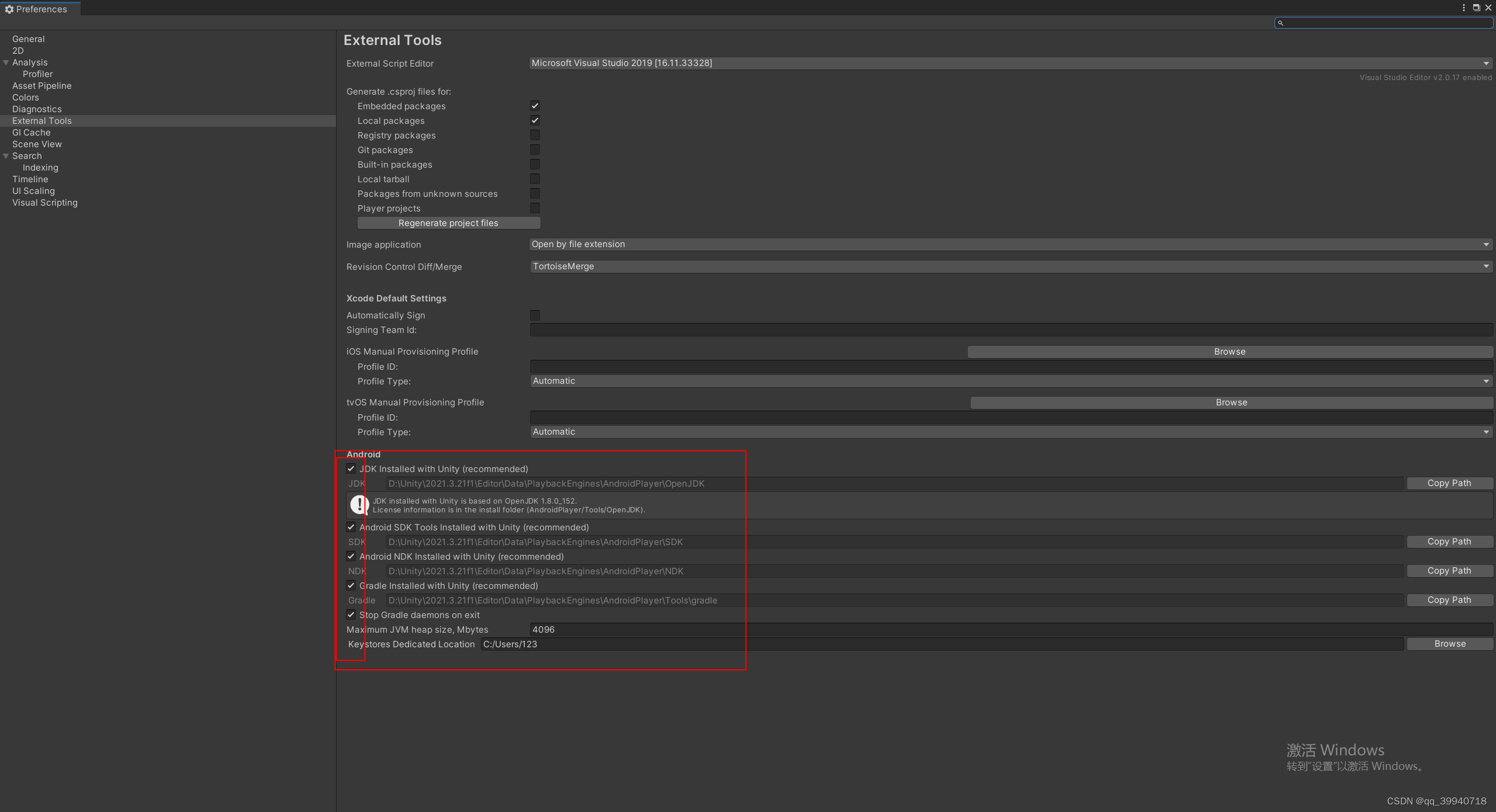
Task: Open the Profile Type dropdown for iOS
Action: [x=1010, y=380]
